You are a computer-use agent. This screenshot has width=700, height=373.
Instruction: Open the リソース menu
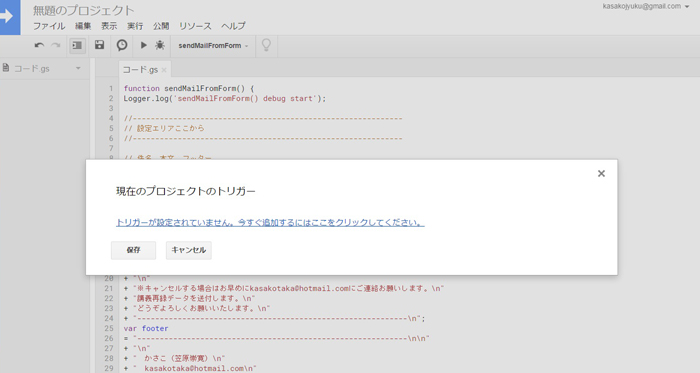pyautogui.click(x=195, y=26)
